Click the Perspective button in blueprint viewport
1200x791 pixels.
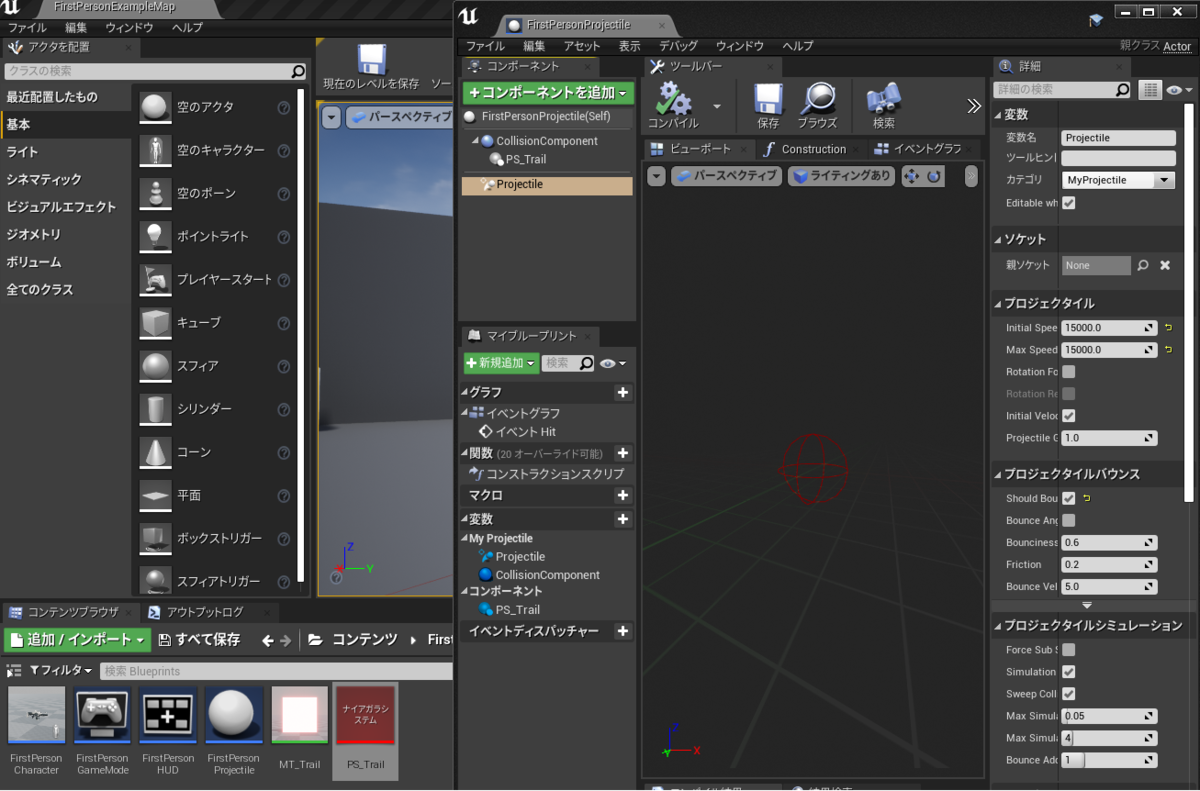point(726,176)
